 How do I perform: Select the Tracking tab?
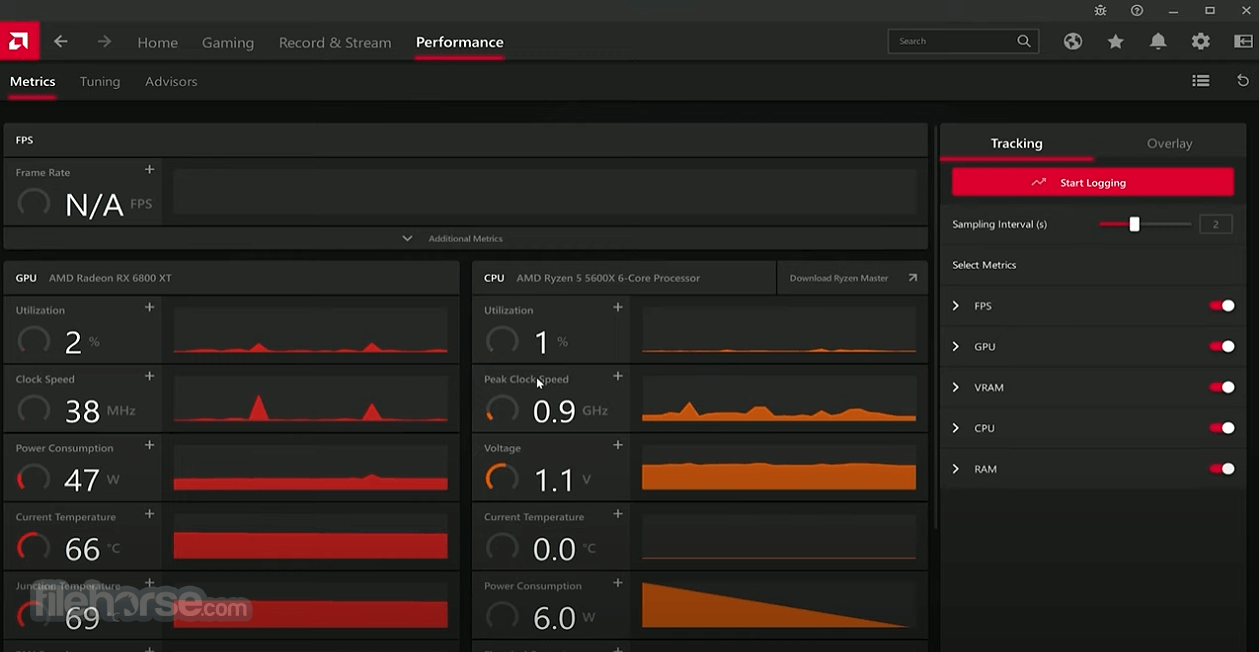pos(1016,144)
